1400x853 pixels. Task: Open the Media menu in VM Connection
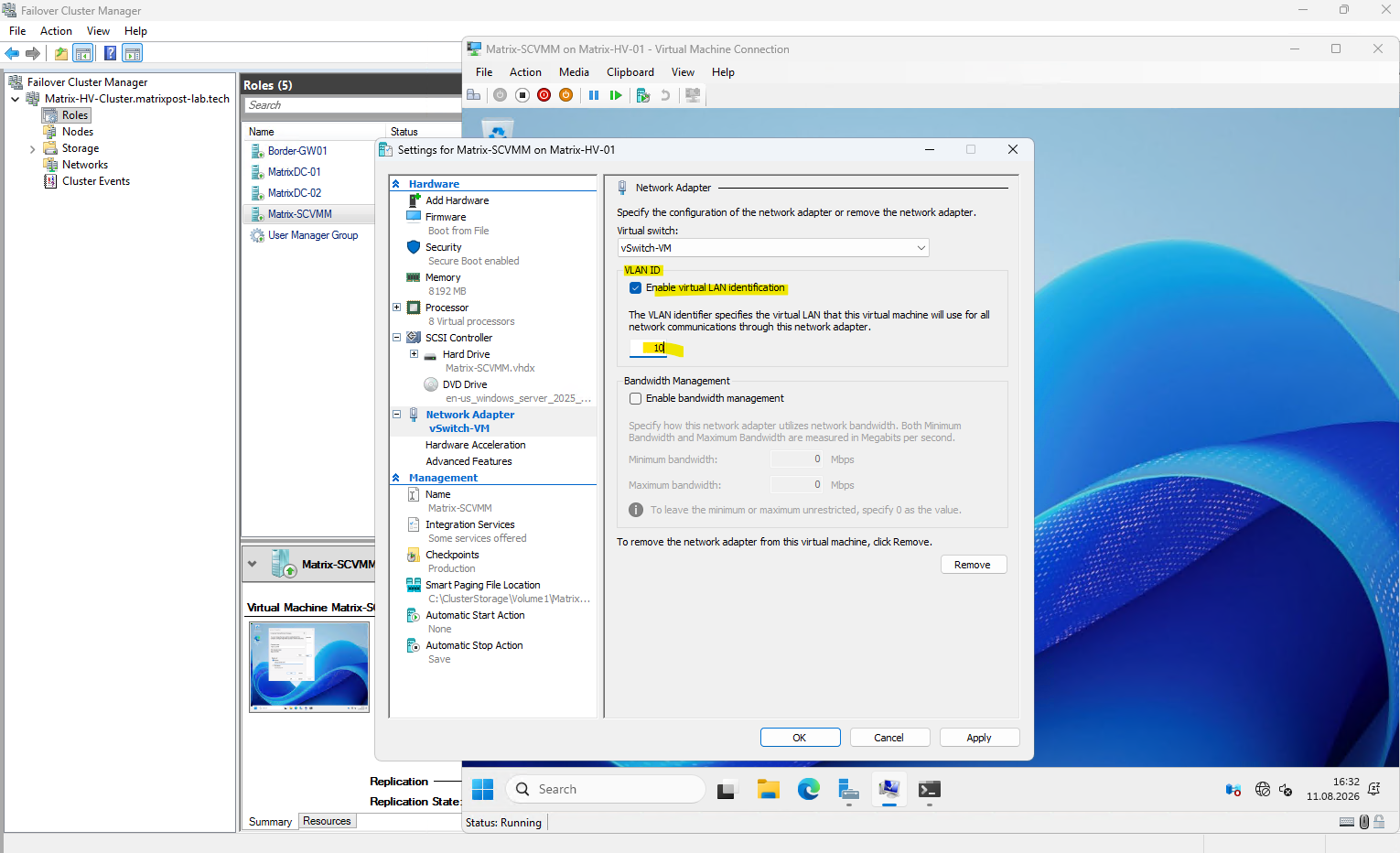574,72
